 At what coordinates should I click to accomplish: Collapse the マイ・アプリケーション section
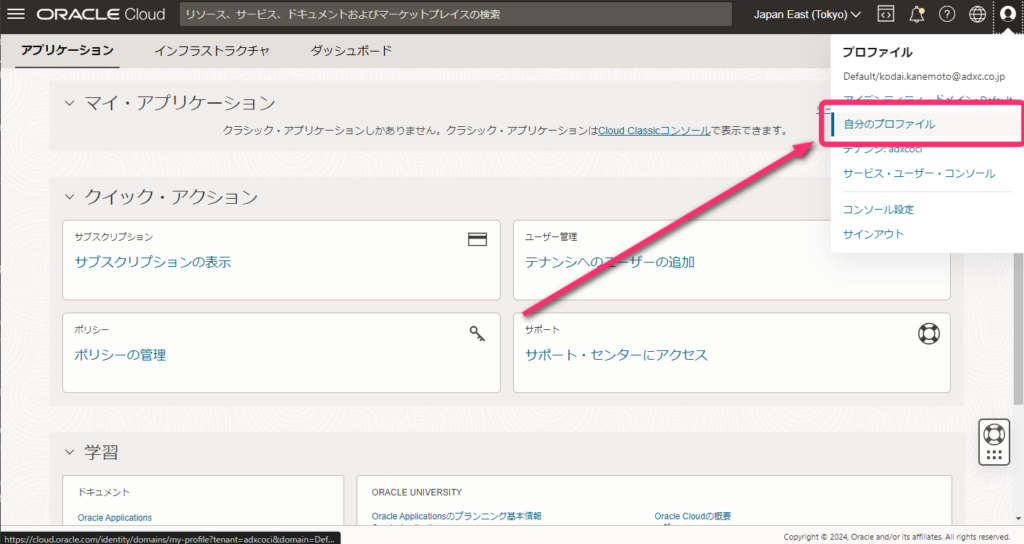click(x=70, y=103)
